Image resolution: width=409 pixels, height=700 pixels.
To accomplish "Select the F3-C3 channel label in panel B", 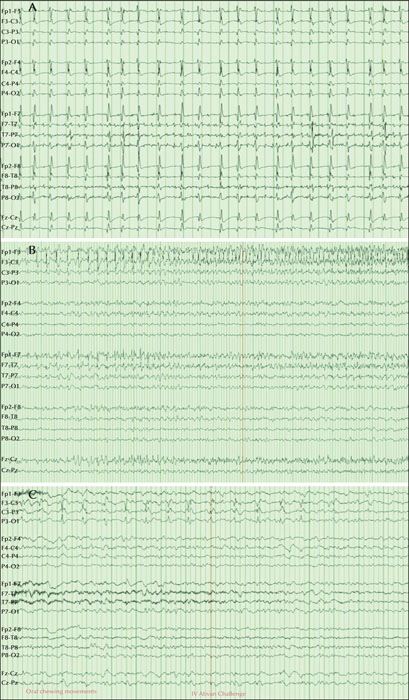I will [x=11, y=262].
